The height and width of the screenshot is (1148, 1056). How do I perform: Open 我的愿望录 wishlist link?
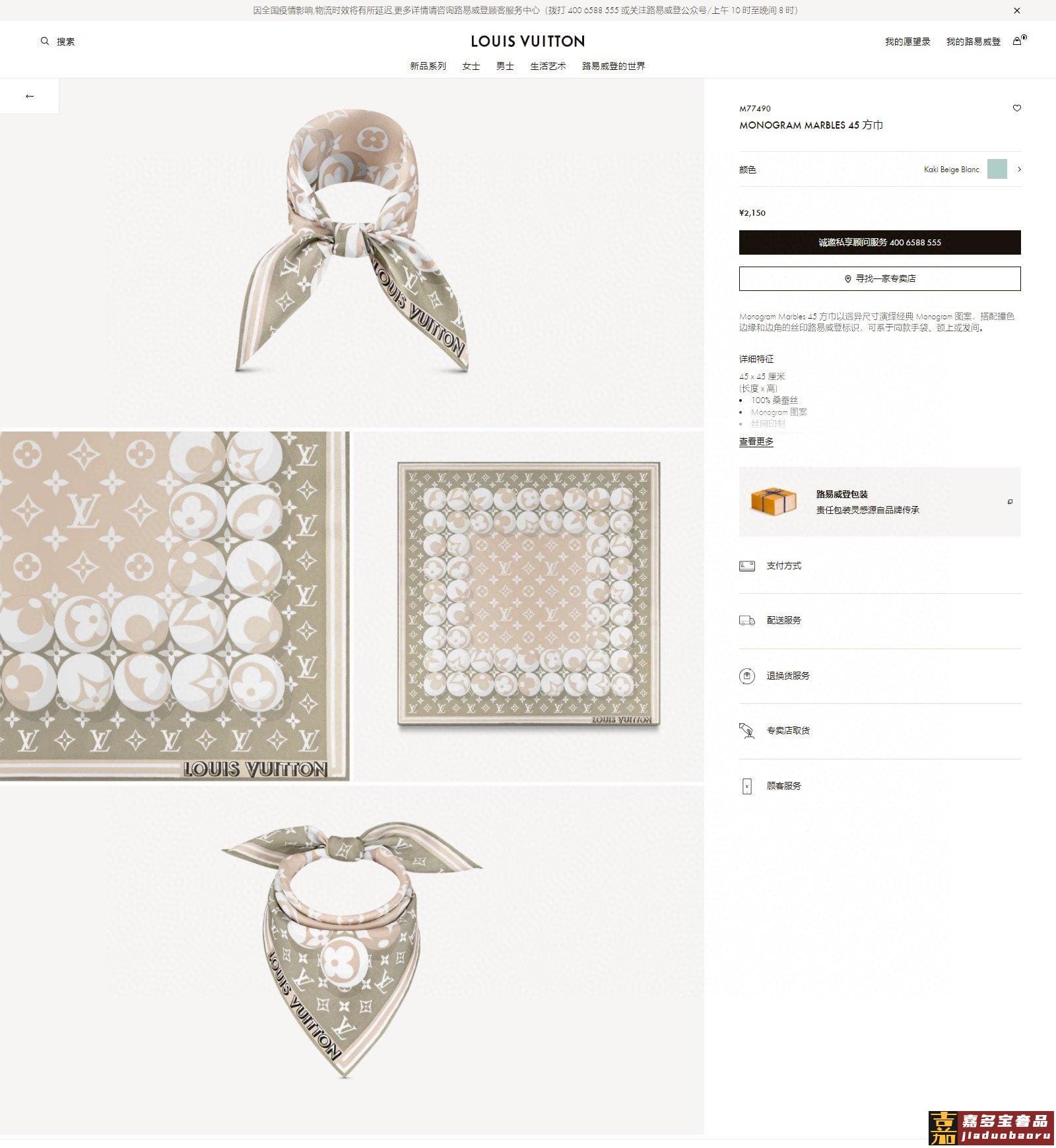click(907, 42)
